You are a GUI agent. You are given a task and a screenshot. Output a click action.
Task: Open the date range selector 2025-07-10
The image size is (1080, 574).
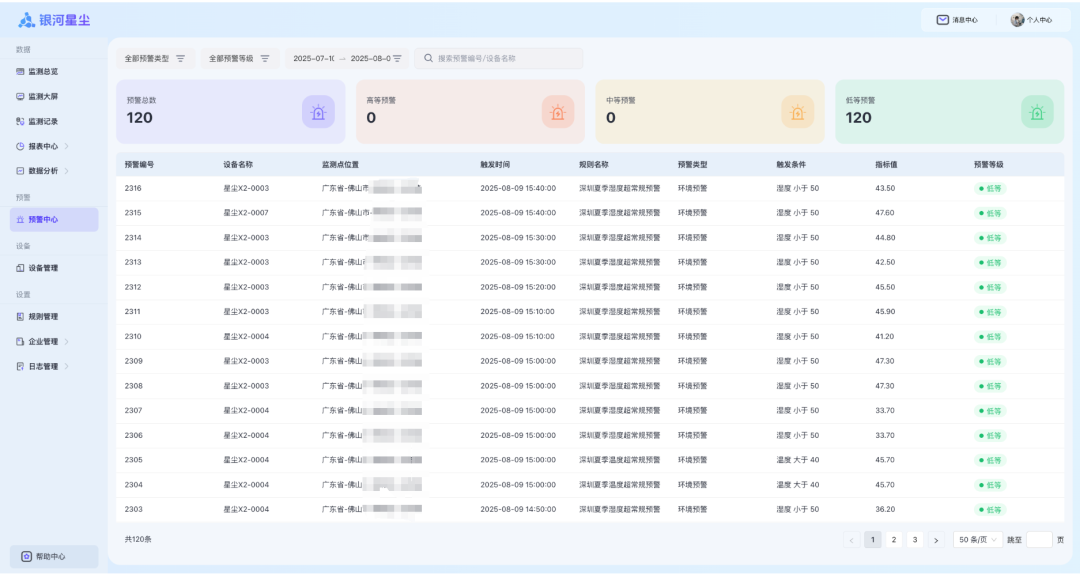click(347, 59)
